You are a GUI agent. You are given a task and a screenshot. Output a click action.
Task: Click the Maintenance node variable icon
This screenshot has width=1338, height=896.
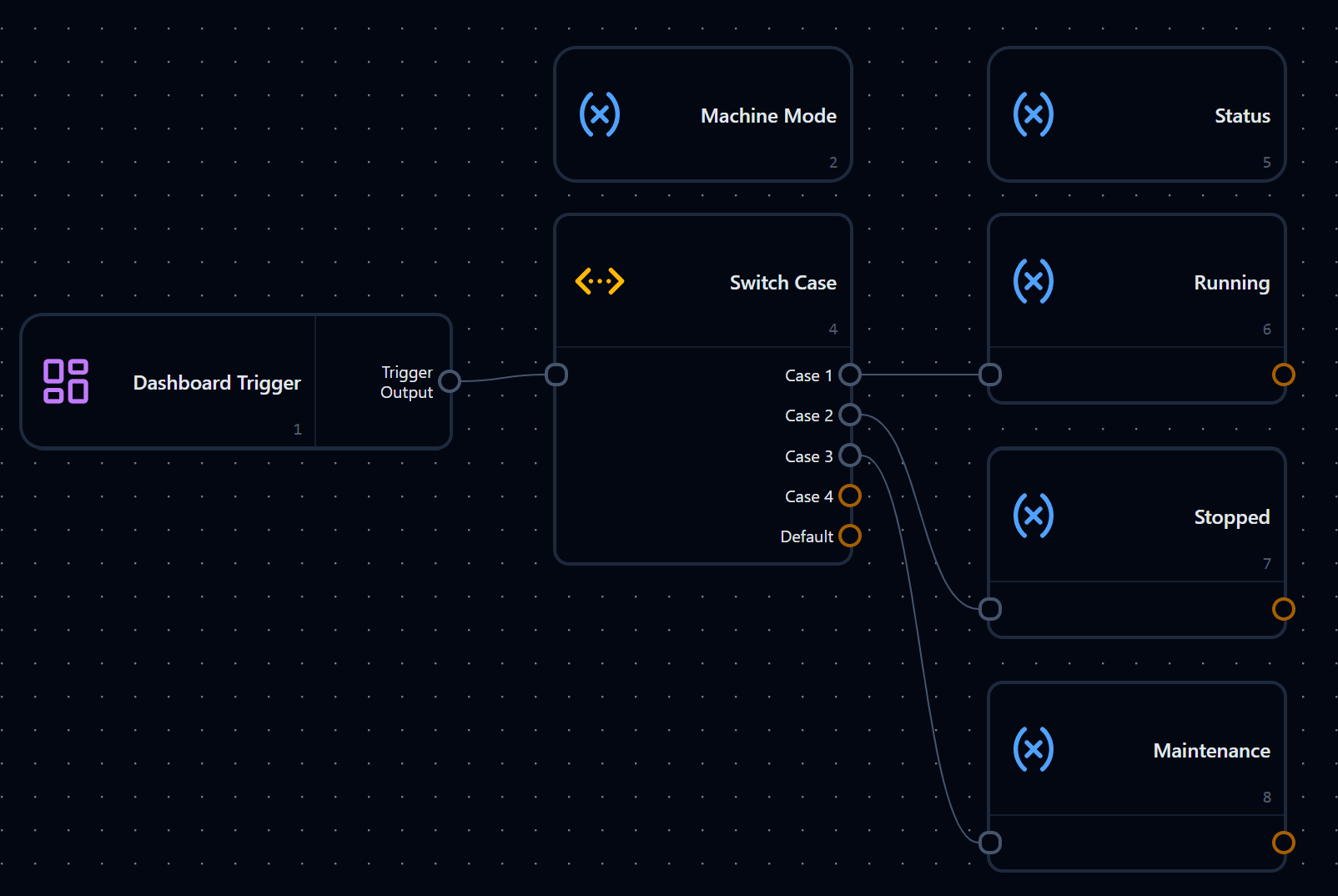click(1034, 749)
